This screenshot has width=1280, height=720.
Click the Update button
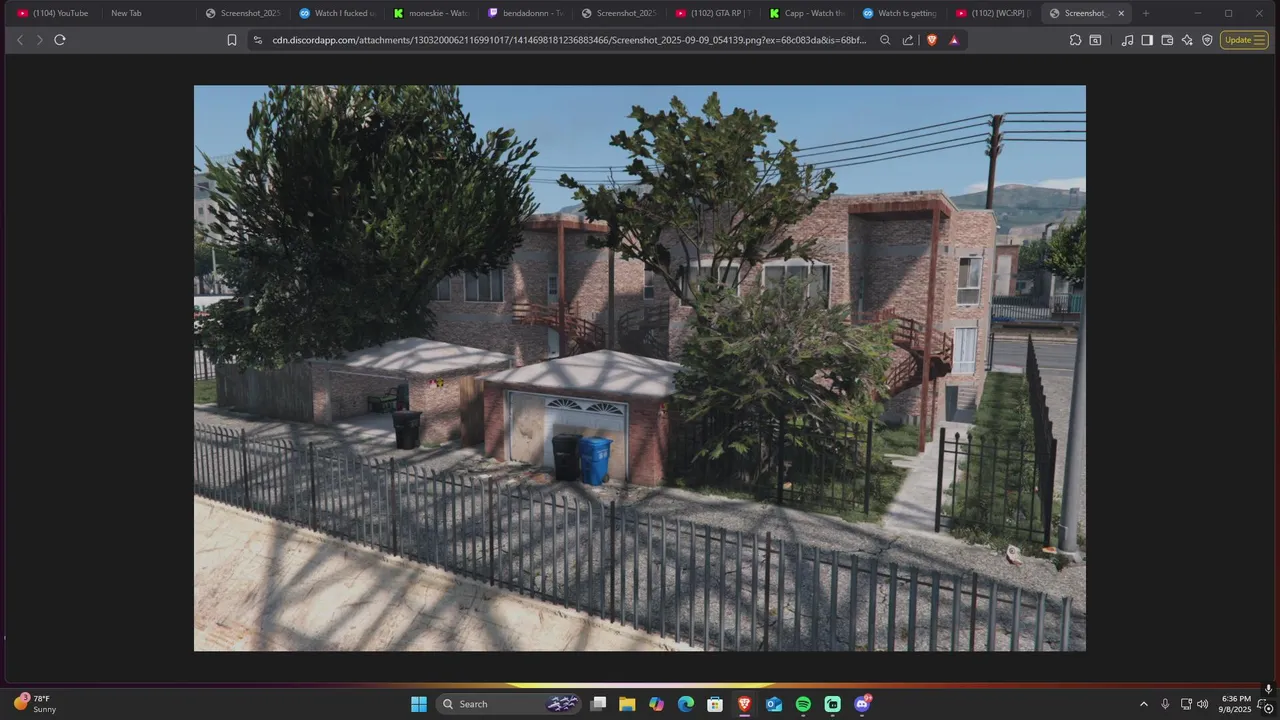pyautogui.click(x=1238, y=40)
